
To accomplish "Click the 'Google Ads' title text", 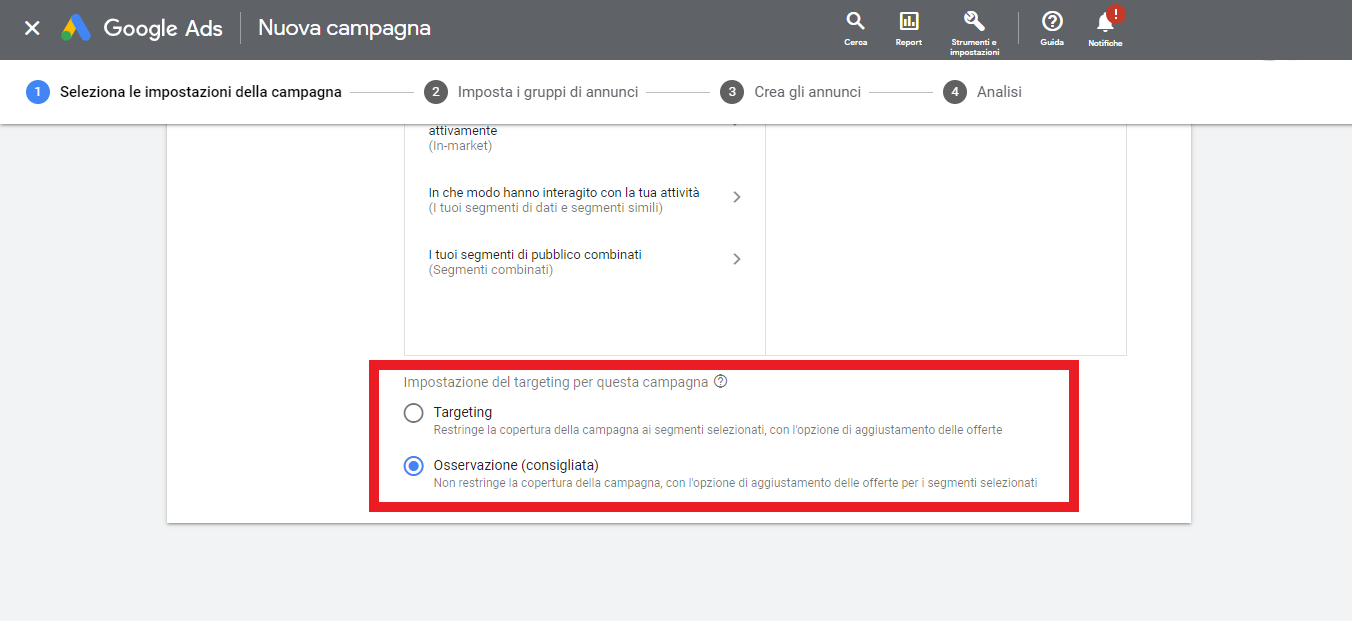I will [163, 28].
